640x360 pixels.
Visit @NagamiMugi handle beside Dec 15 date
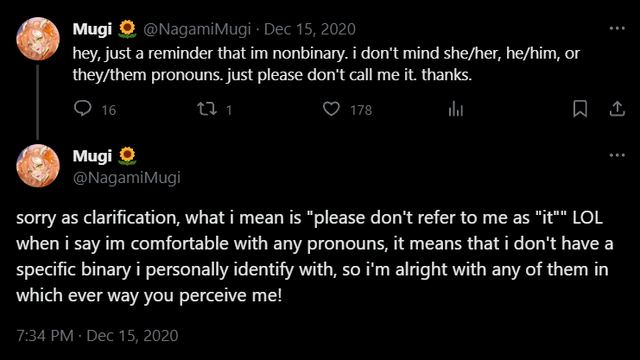(197, 29)
